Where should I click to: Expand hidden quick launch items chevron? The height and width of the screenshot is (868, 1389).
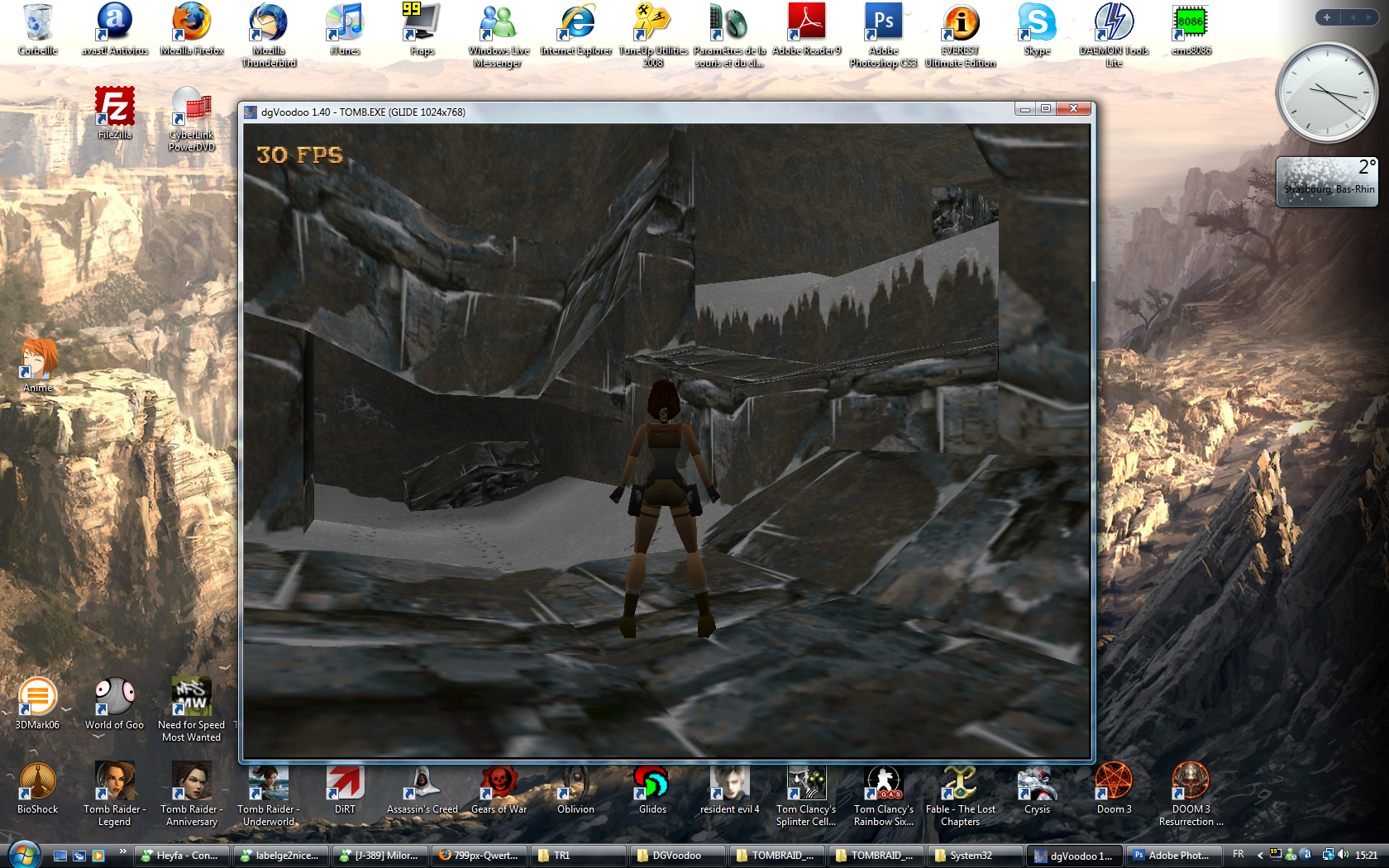(x=122, y=851)
